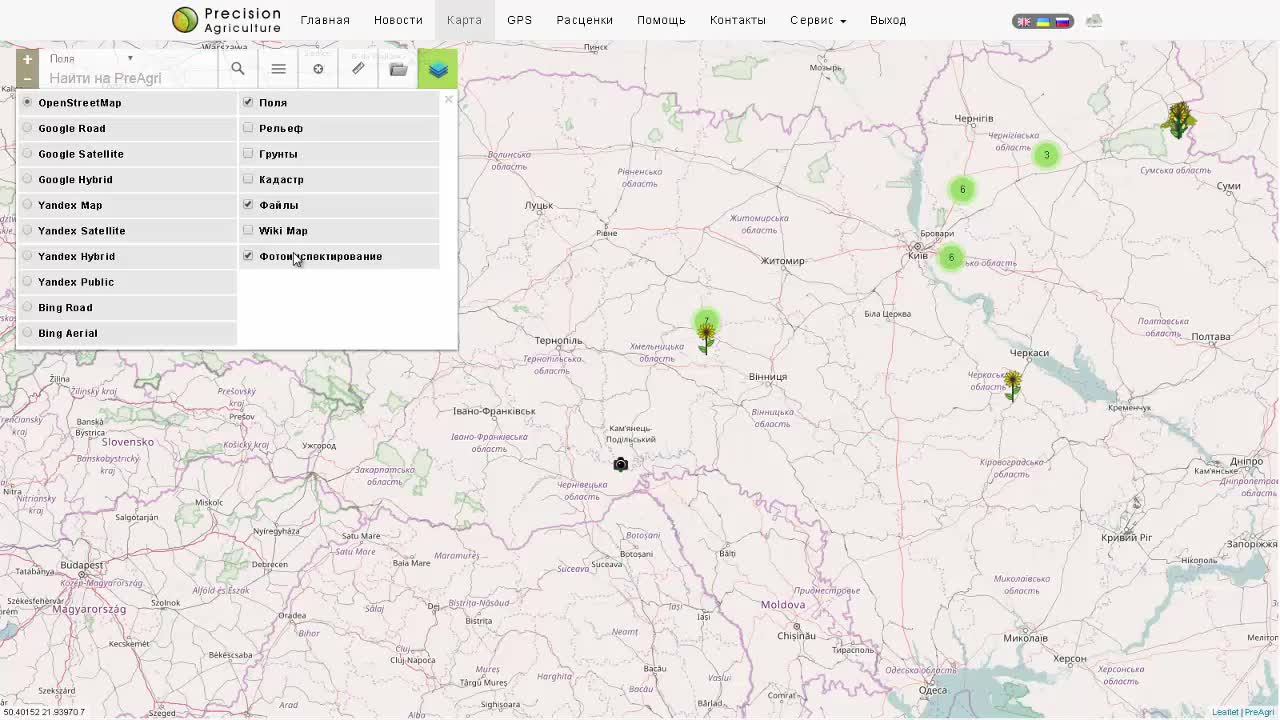This screenshot has width=1280, height=720.
Task: Open the GPS menu item
Action: point(519,20)
